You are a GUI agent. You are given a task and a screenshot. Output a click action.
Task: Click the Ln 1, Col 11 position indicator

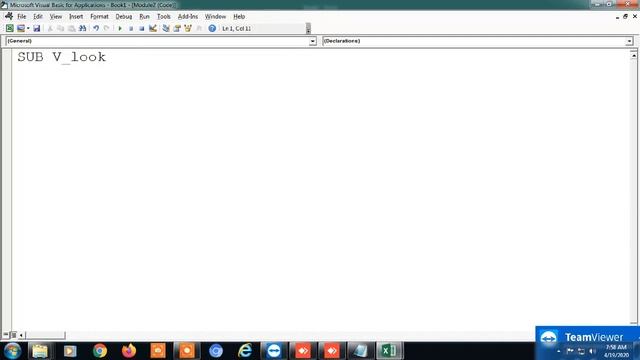click(x=237, y=29)
